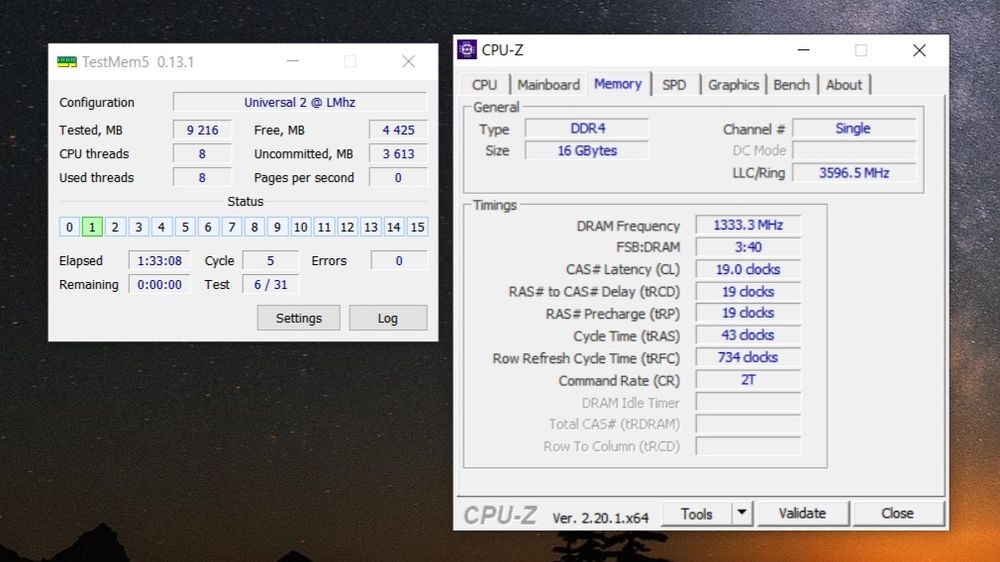Open TestMem5 Settings
The height and width of the screenshot is (562, 1000).
298,318
